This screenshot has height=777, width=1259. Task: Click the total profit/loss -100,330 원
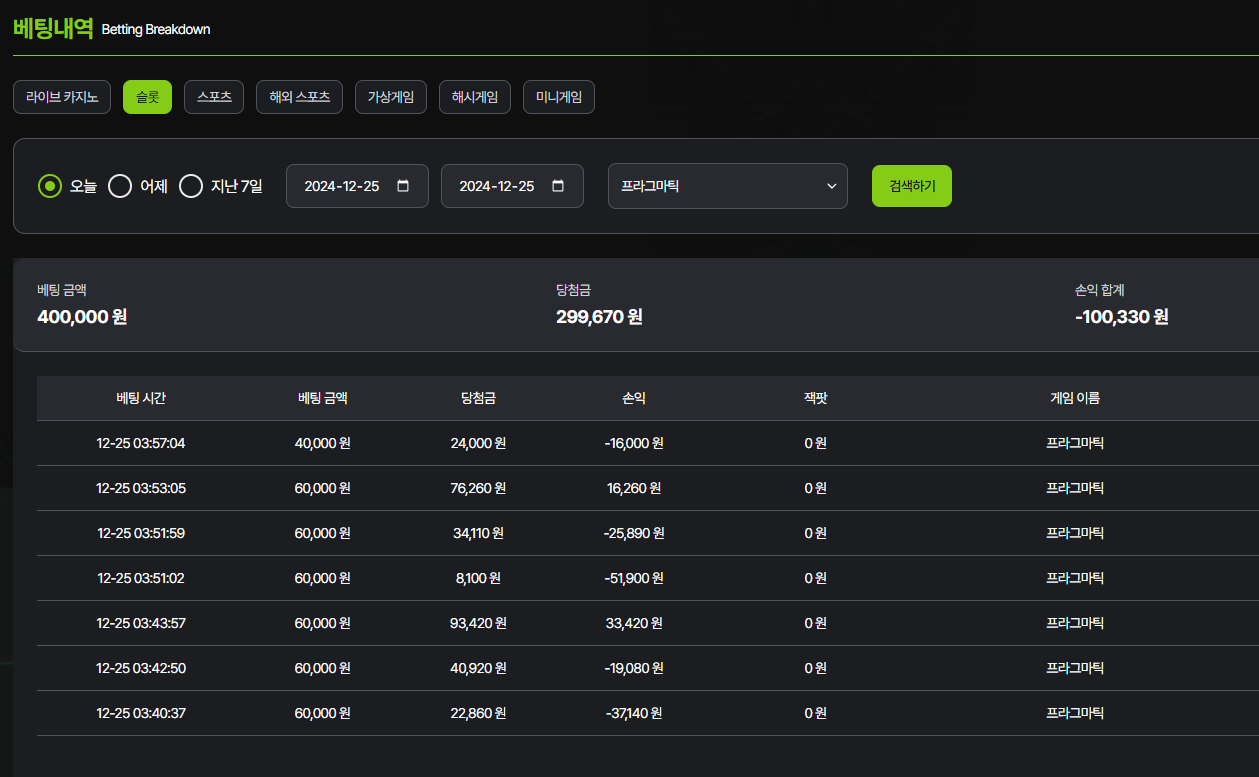click(1122, 317)
